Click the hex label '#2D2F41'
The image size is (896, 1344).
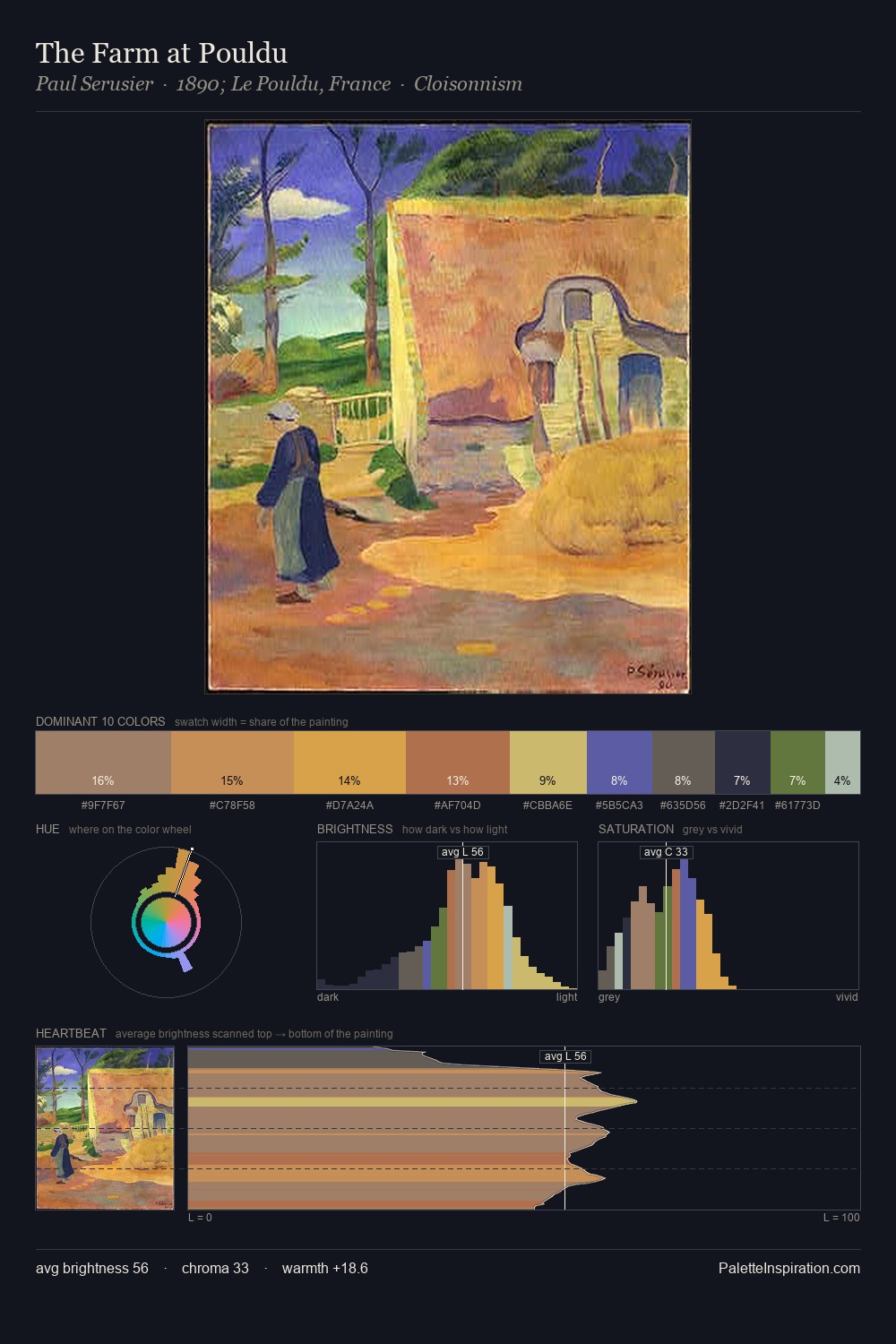click(742, 806)
